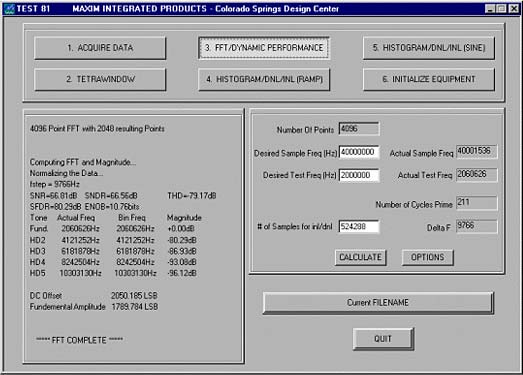Click the Fund. tone row label
Screen dimensions: 523x375
pos(39,229)
